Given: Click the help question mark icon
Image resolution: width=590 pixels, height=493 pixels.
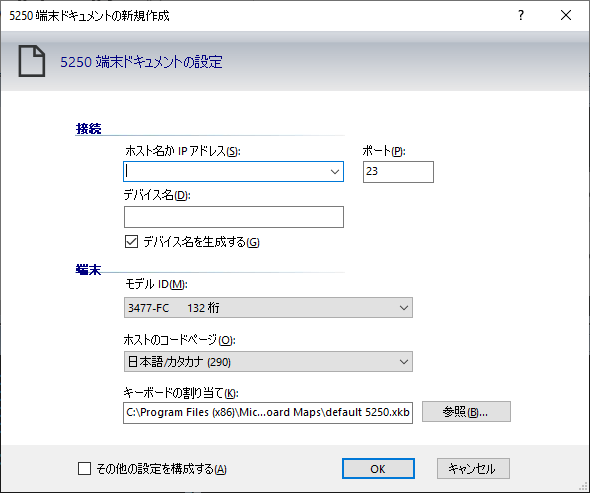Looking at the screenshot, I should [521, 15].
